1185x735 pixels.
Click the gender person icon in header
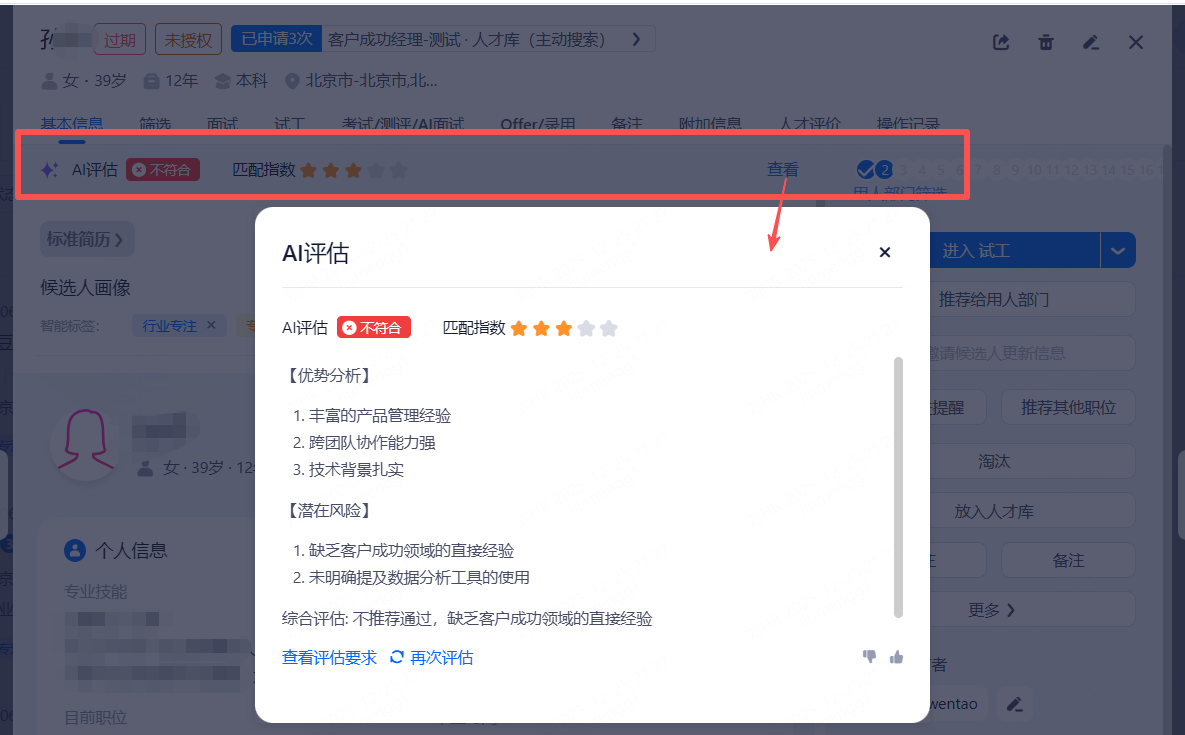[x=49, y=81]
